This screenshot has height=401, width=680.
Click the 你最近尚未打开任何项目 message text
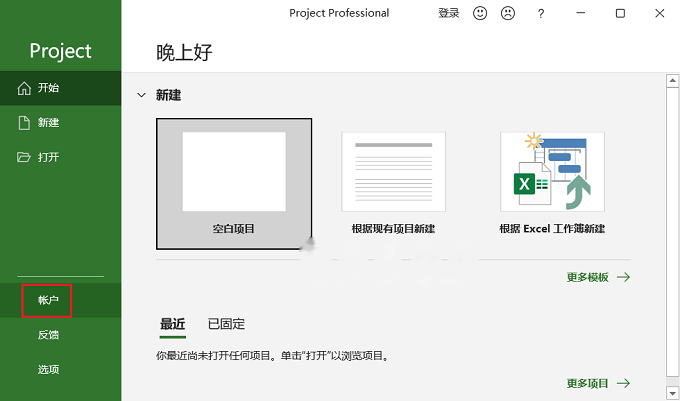pos(272,356)
